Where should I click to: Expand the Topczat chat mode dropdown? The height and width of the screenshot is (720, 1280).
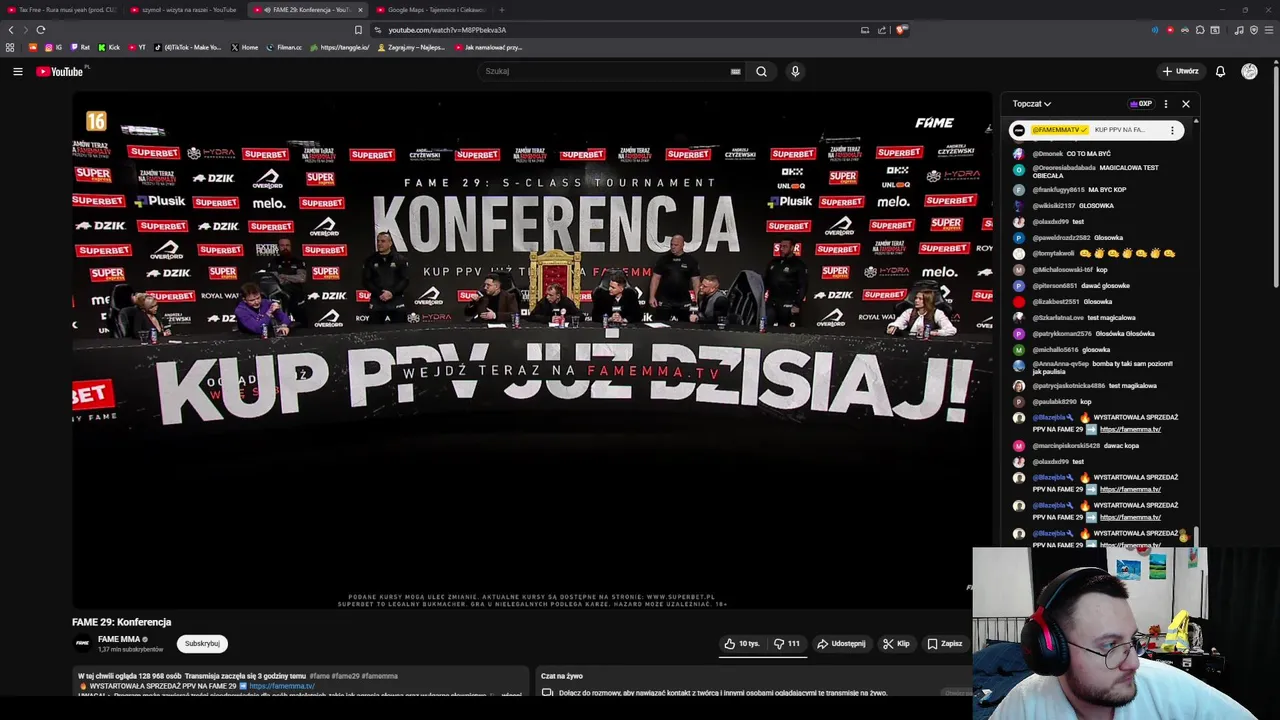(x=1032, y=104)
